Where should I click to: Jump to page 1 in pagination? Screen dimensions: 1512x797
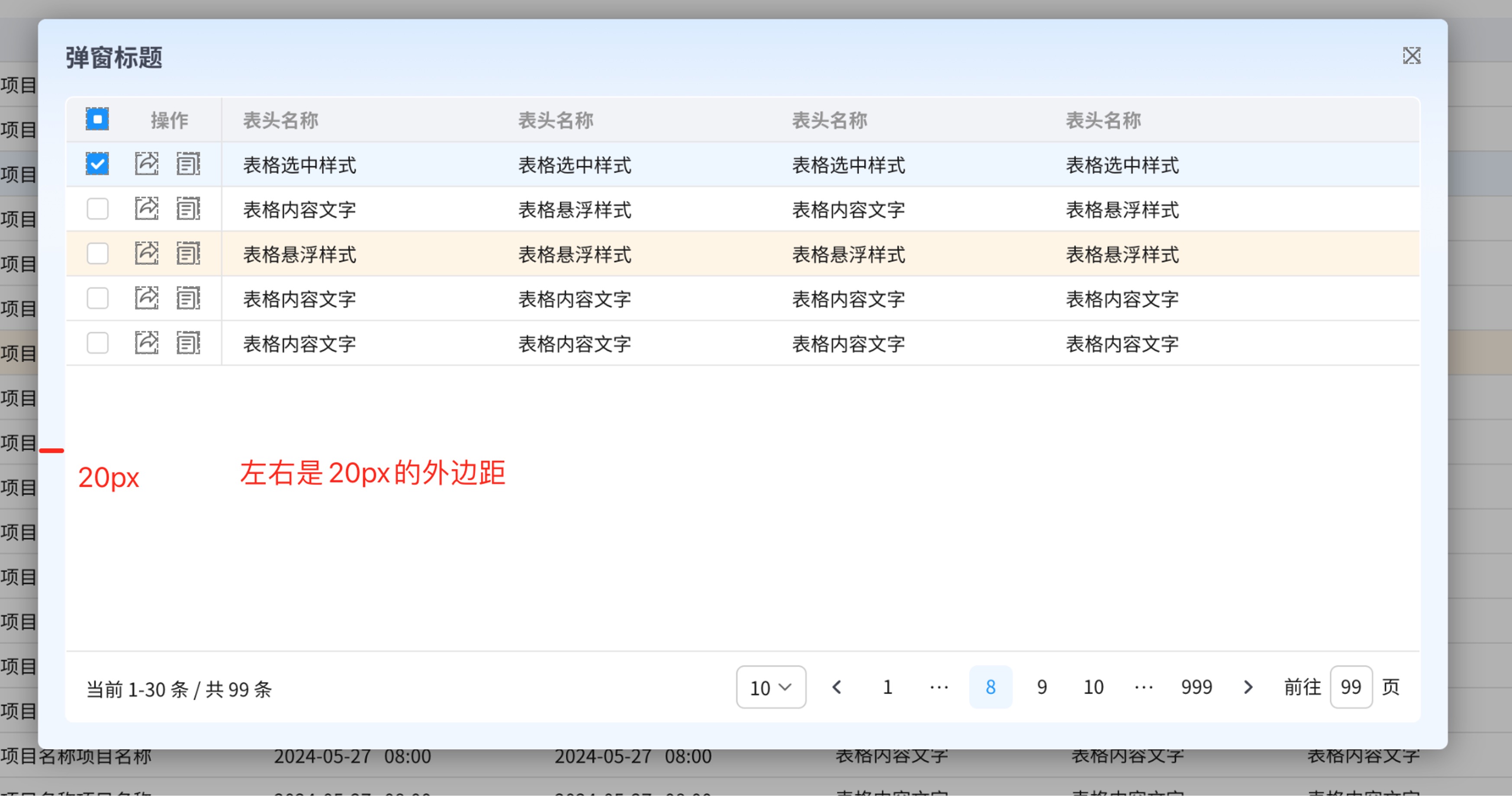888,687
